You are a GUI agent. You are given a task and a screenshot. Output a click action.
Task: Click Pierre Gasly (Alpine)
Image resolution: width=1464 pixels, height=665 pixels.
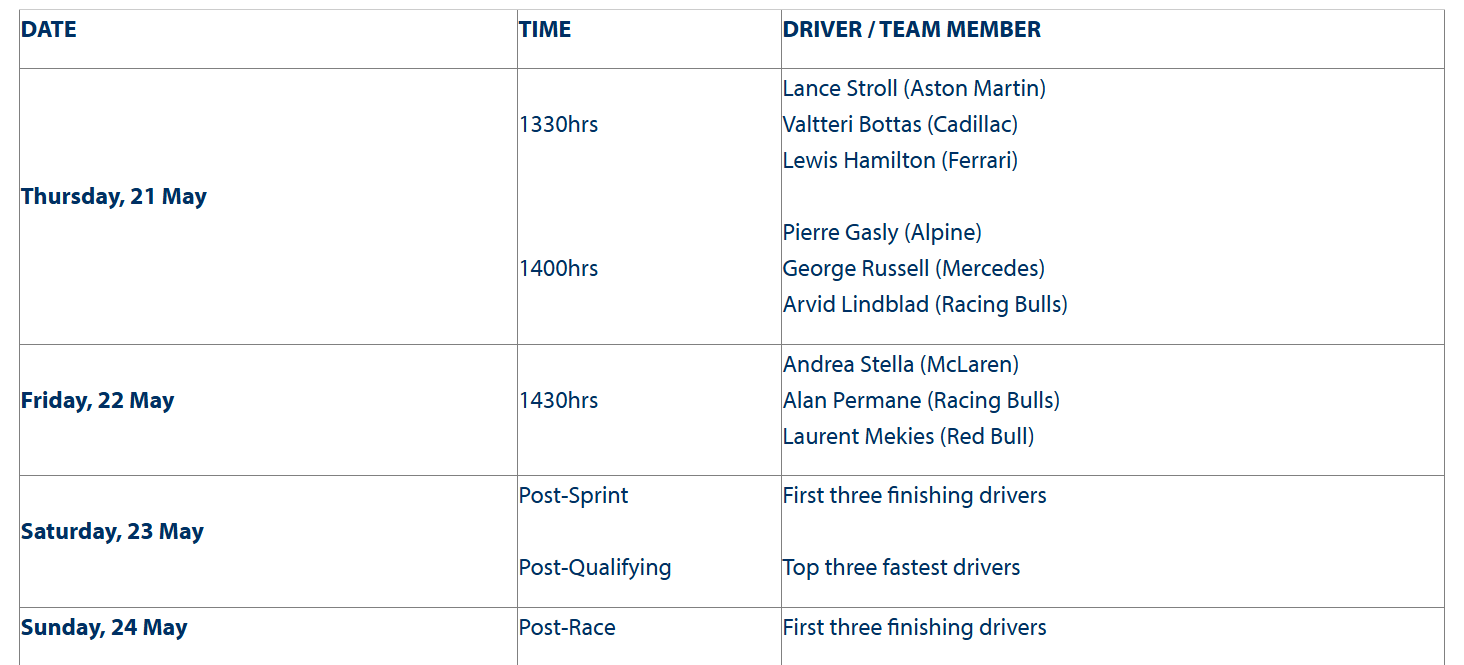(x=882, y=233)
